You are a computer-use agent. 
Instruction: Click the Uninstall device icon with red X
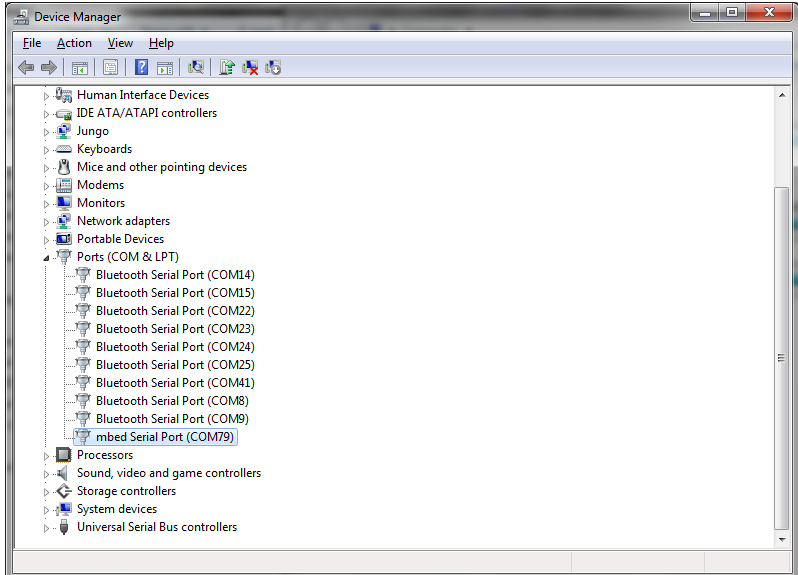pyautogui.click(x=250, y=67)
